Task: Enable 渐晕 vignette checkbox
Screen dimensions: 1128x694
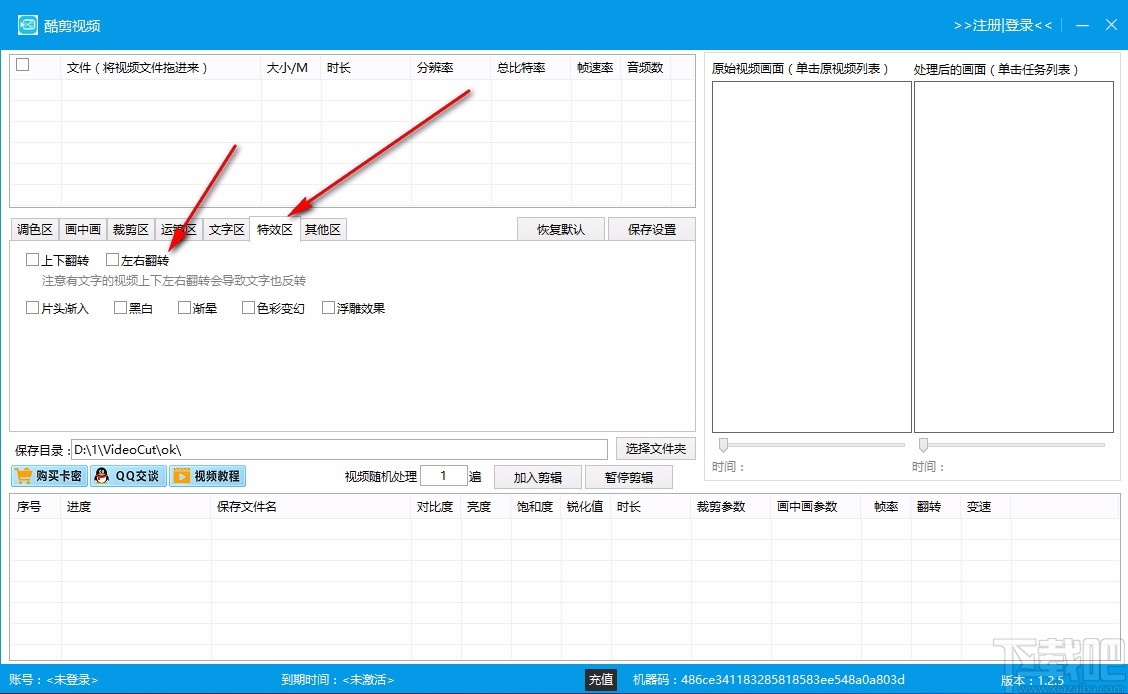Action: (x=184, y=308)
